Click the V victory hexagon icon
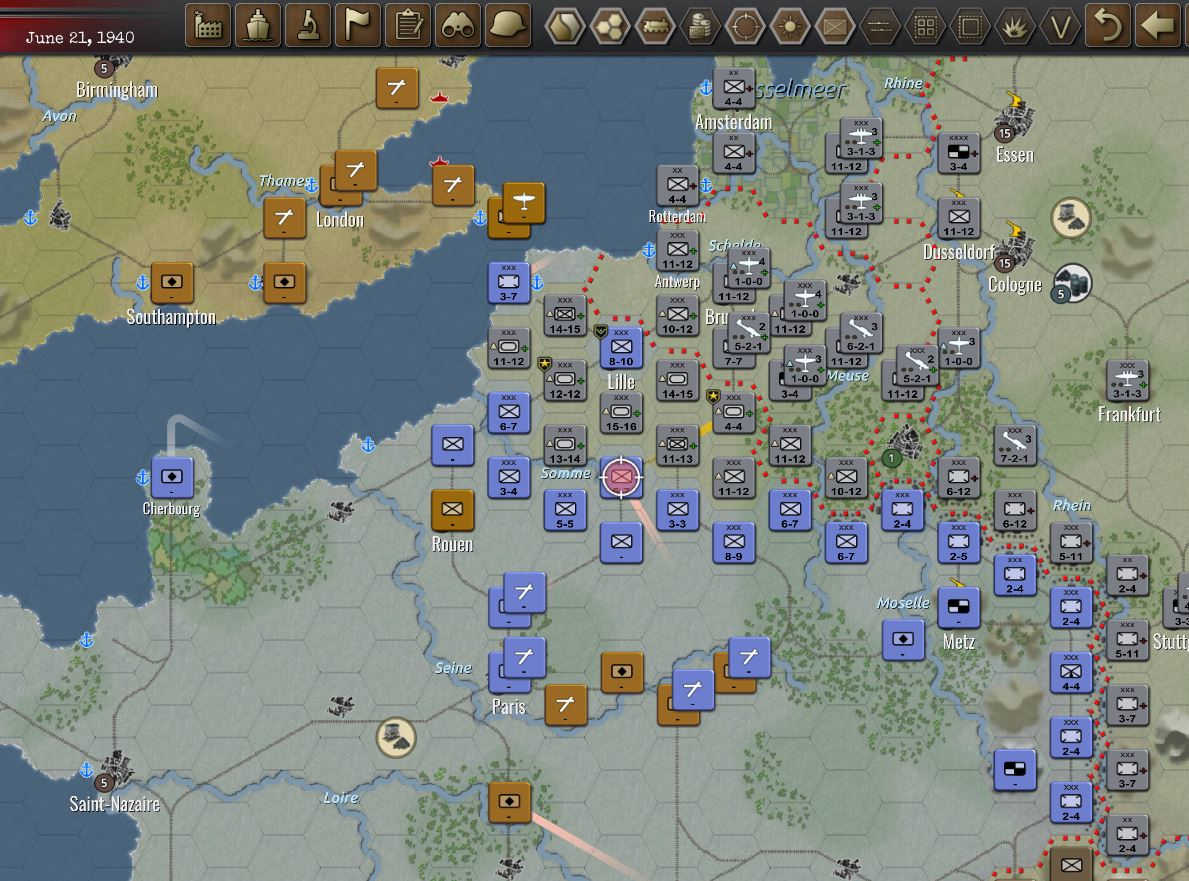The image size is (1189, 881). pos(1060,27)
